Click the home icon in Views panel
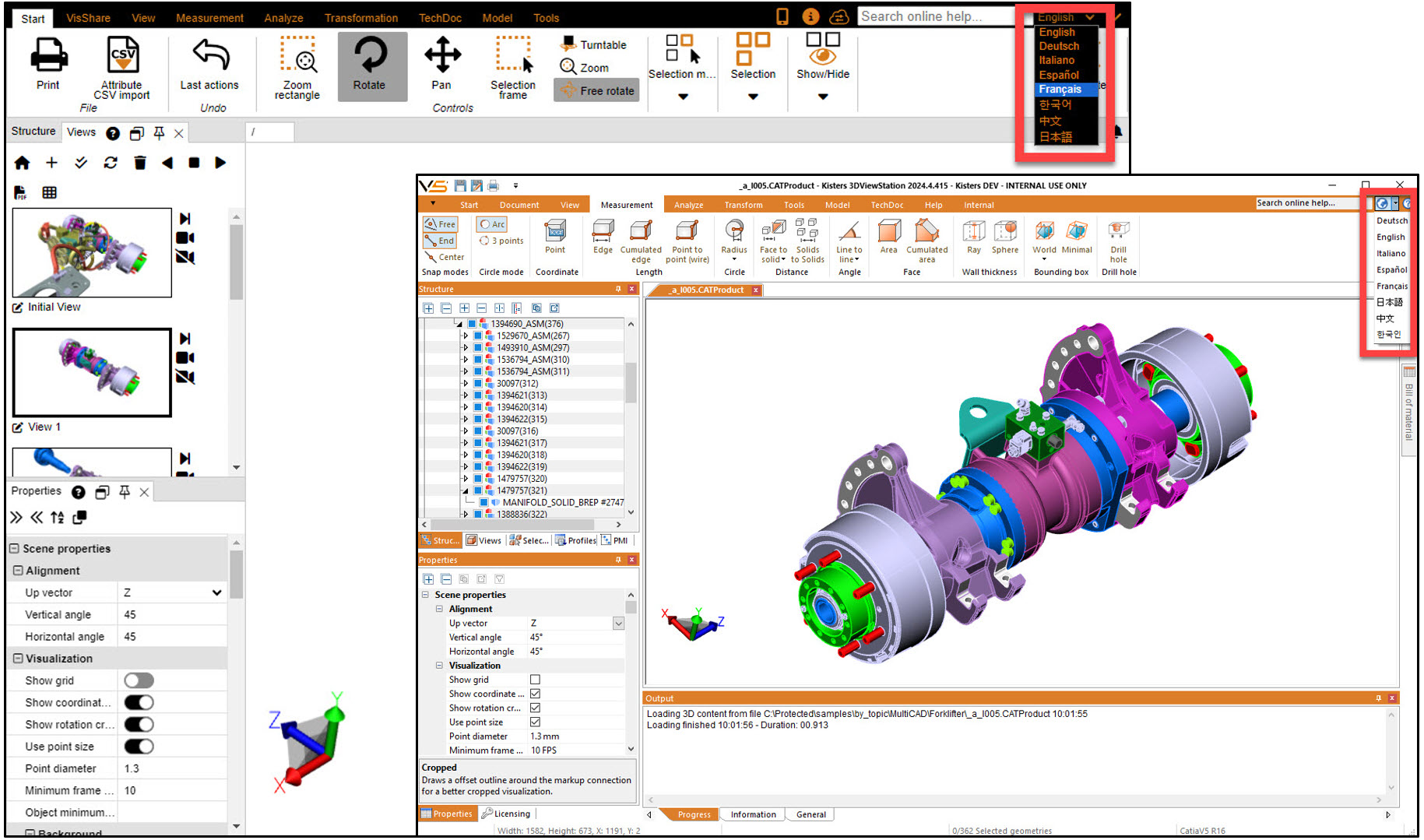1424x840 pixels. coord(22,163)
